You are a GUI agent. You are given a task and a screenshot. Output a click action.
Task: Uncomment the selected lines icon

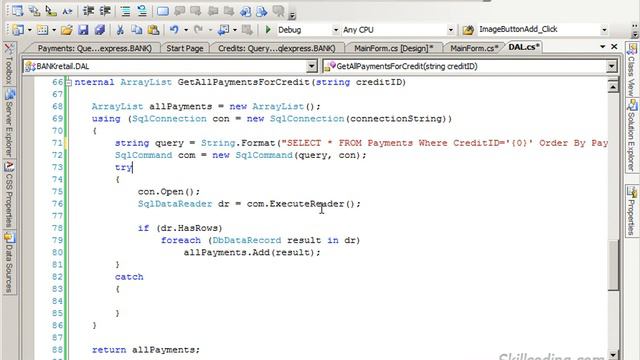(x=142, y=11)
